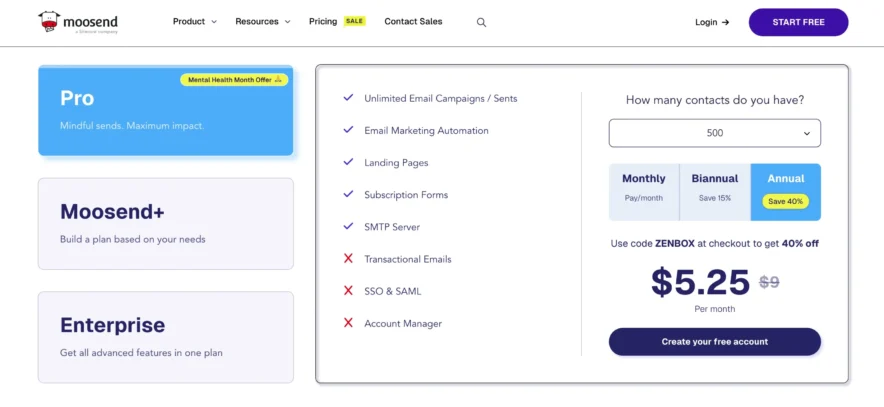Click the checkmark beside SMTP Server
Image resolution: width=884 pixels, height=407 pixels.
(x=348, y=226)
